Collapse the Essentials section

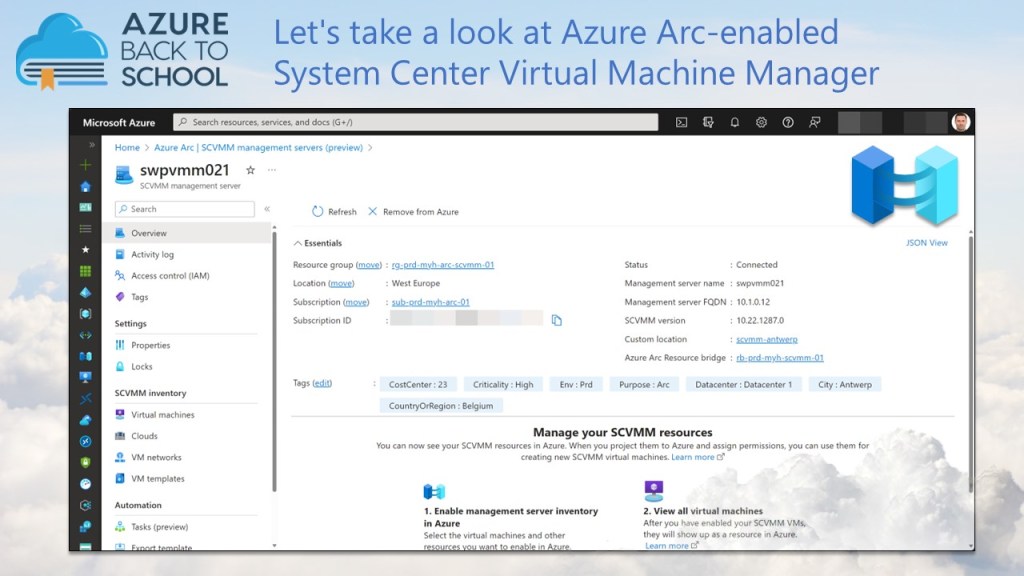(x=298, y=243)
